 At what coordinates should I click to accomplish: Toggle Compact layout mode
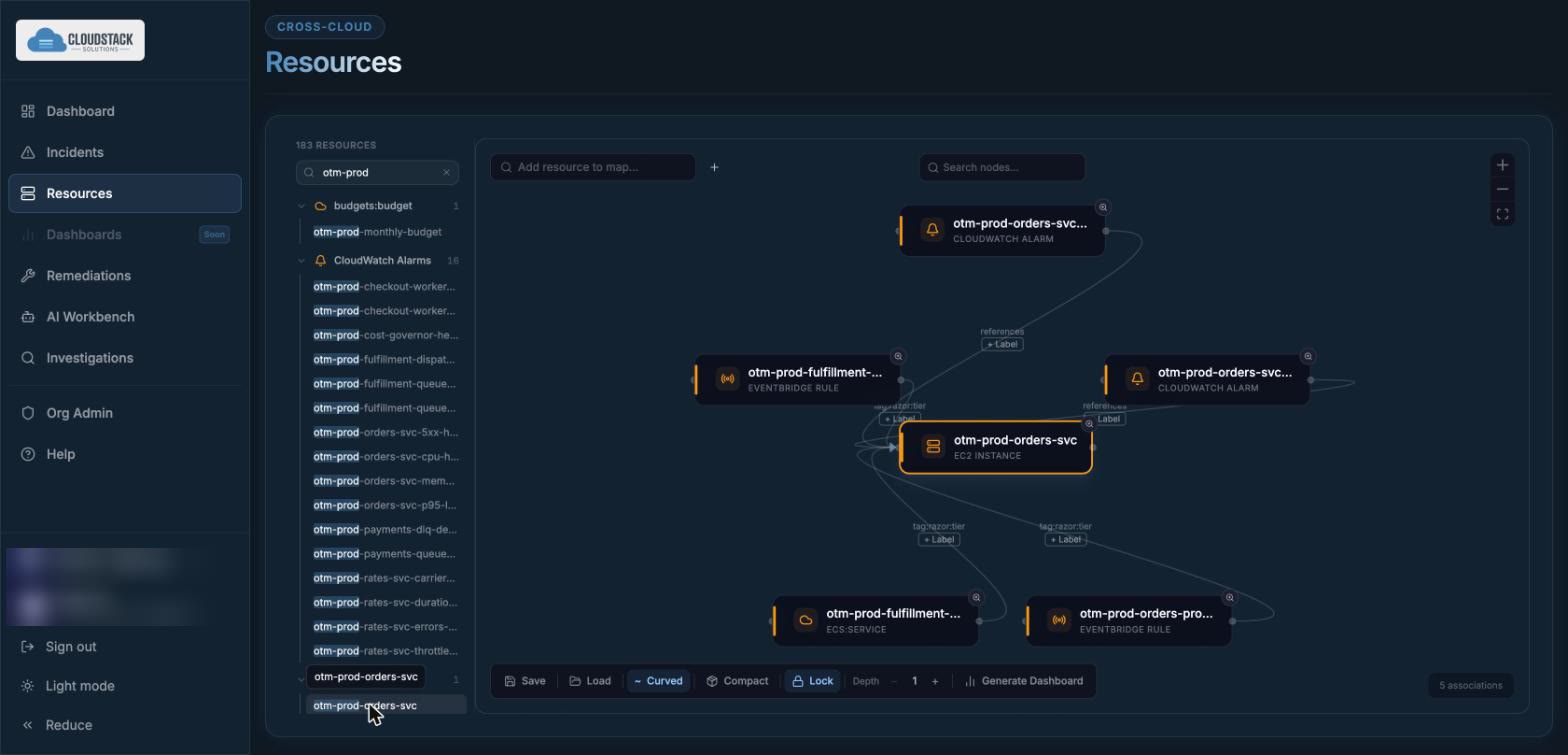coord(737,681)
